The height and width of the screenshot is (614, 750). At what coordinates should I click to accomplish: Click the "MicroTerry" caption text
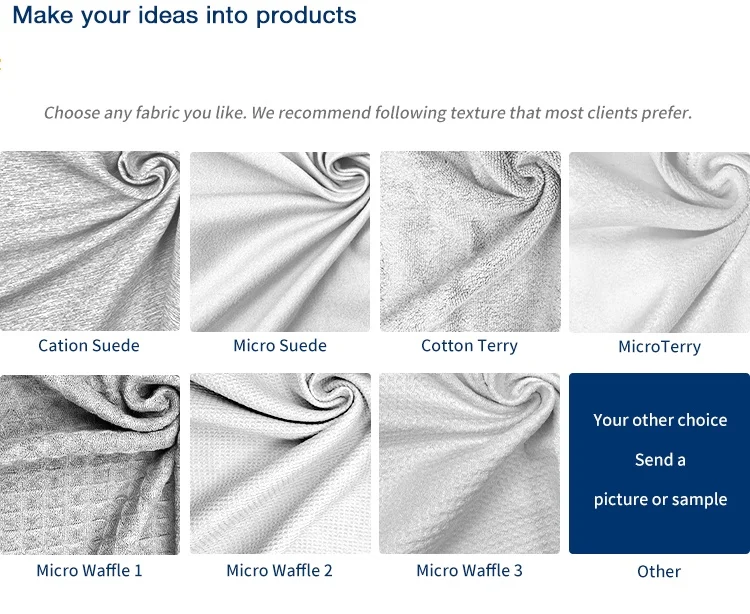[x=659, y=347]
